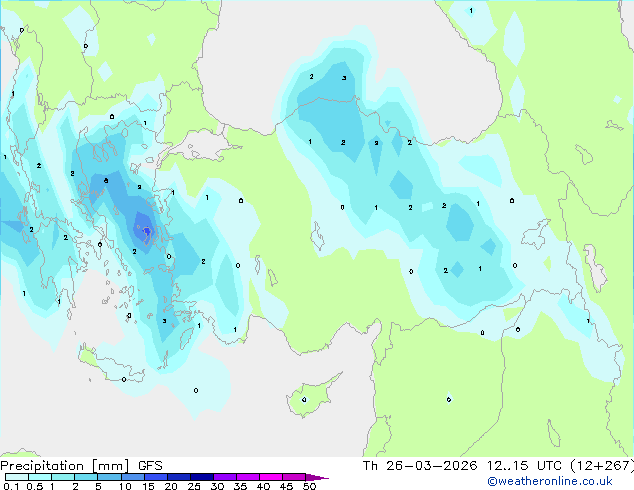The image size is (634, 490).
Task: Click the legend label '20'
Action: (x=171, y=486)
